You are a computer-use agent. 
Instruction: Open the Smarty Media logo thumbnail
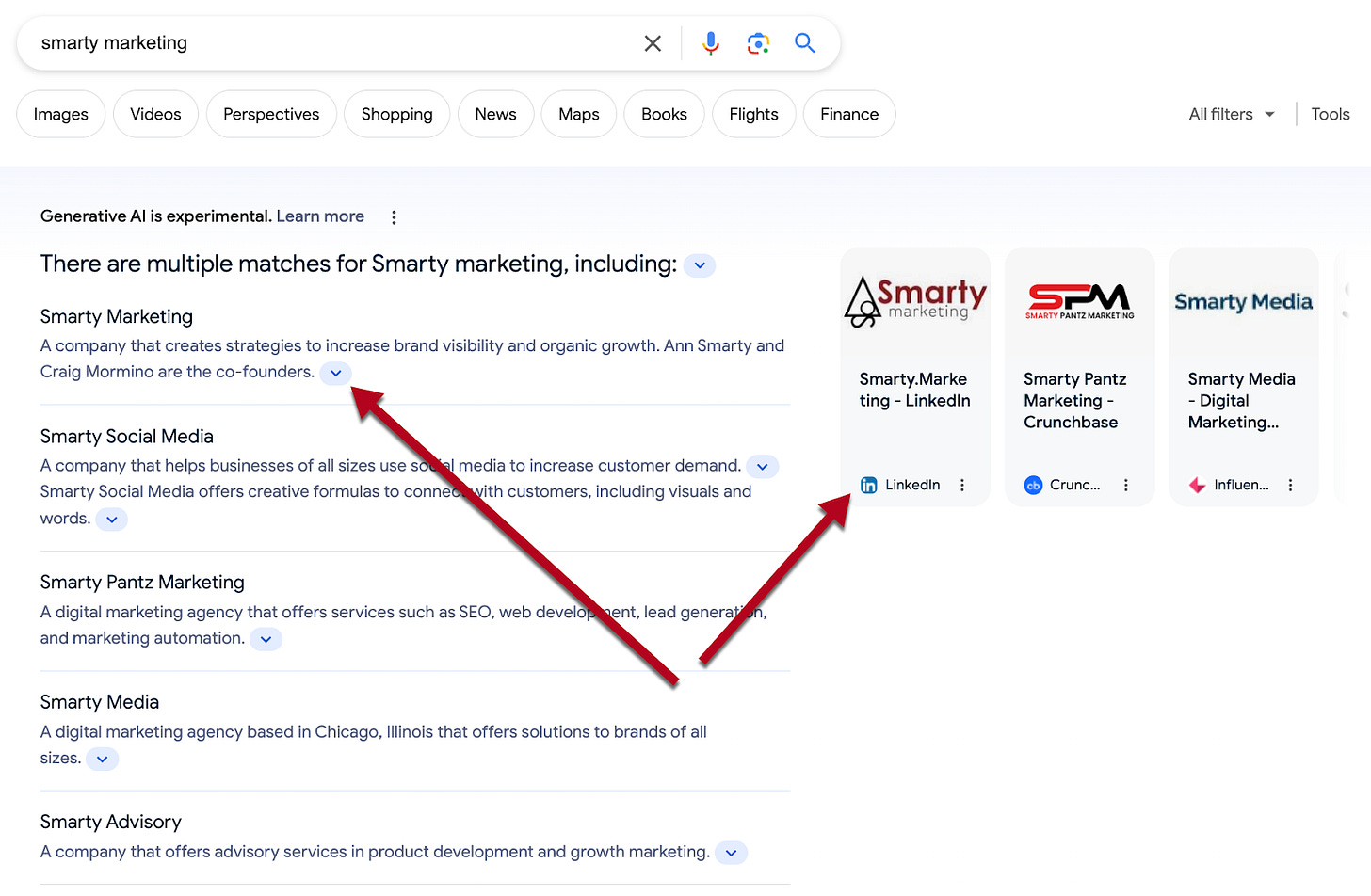[1244, 302]
